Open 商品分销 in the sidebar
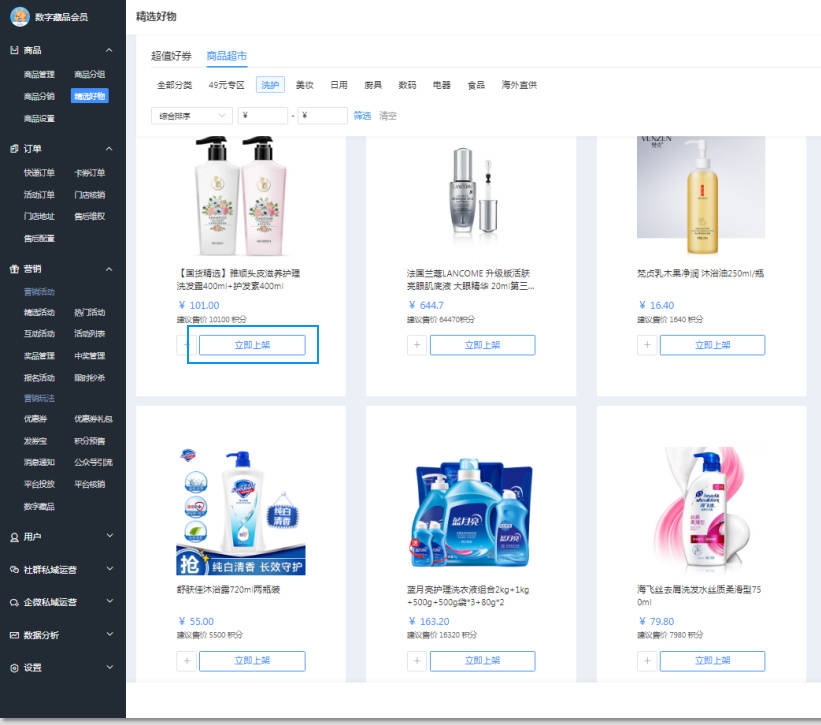 point(39,96)
